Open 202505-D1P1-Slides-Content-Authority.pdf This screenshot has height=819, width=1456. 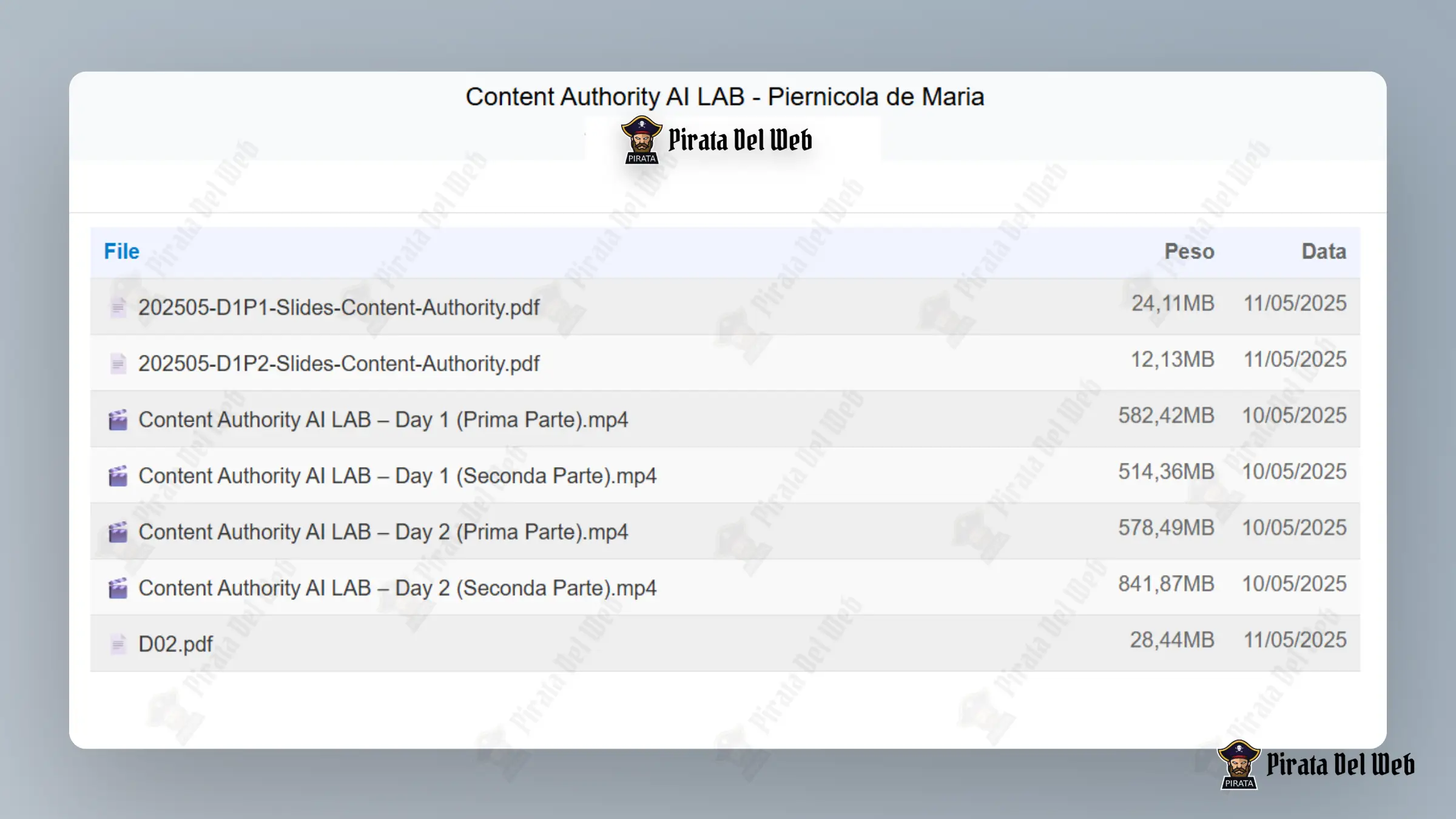(339, 308)
